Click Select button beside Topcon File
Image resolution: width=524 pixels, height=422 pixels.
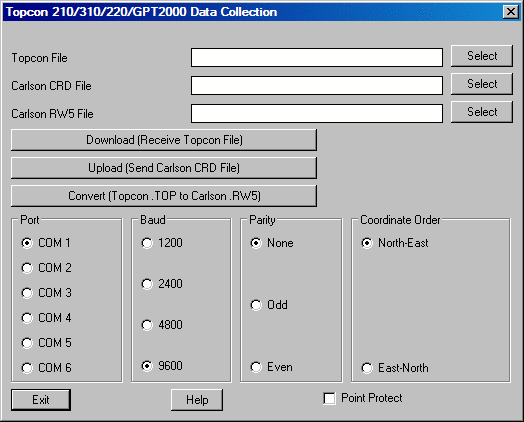point(482,56)
